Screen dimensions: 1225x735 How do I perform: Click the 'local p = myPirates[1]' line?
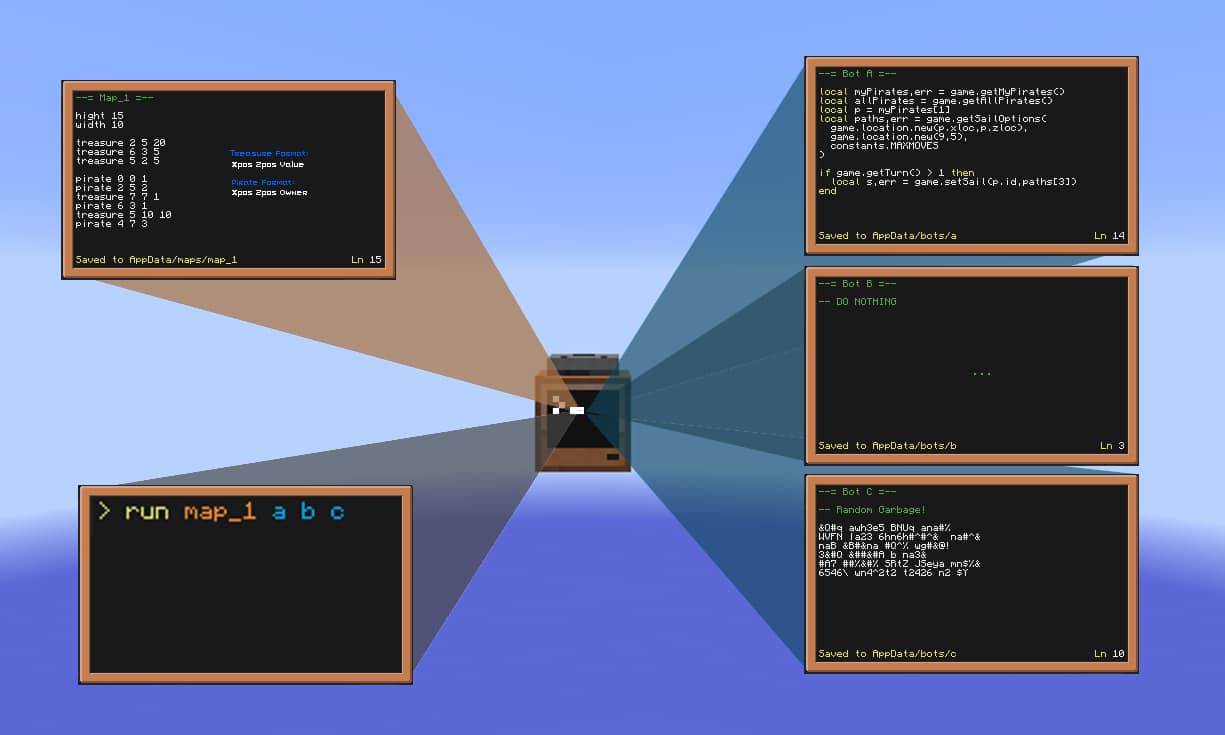(885, 110)
